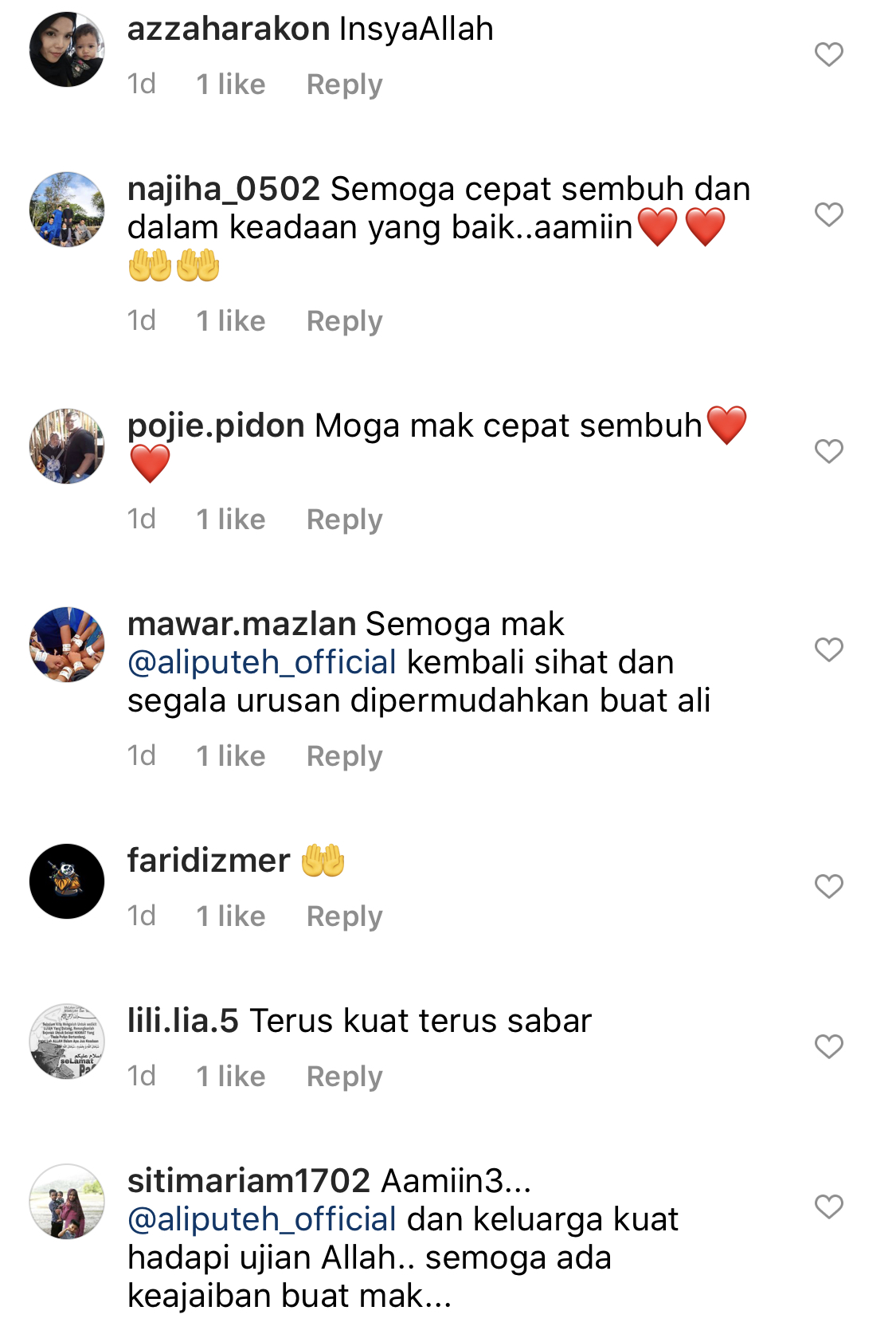Like azzaharakon's InsyaAllah comment with heart
896x1330 pixels.
click(x=828, y=54)
